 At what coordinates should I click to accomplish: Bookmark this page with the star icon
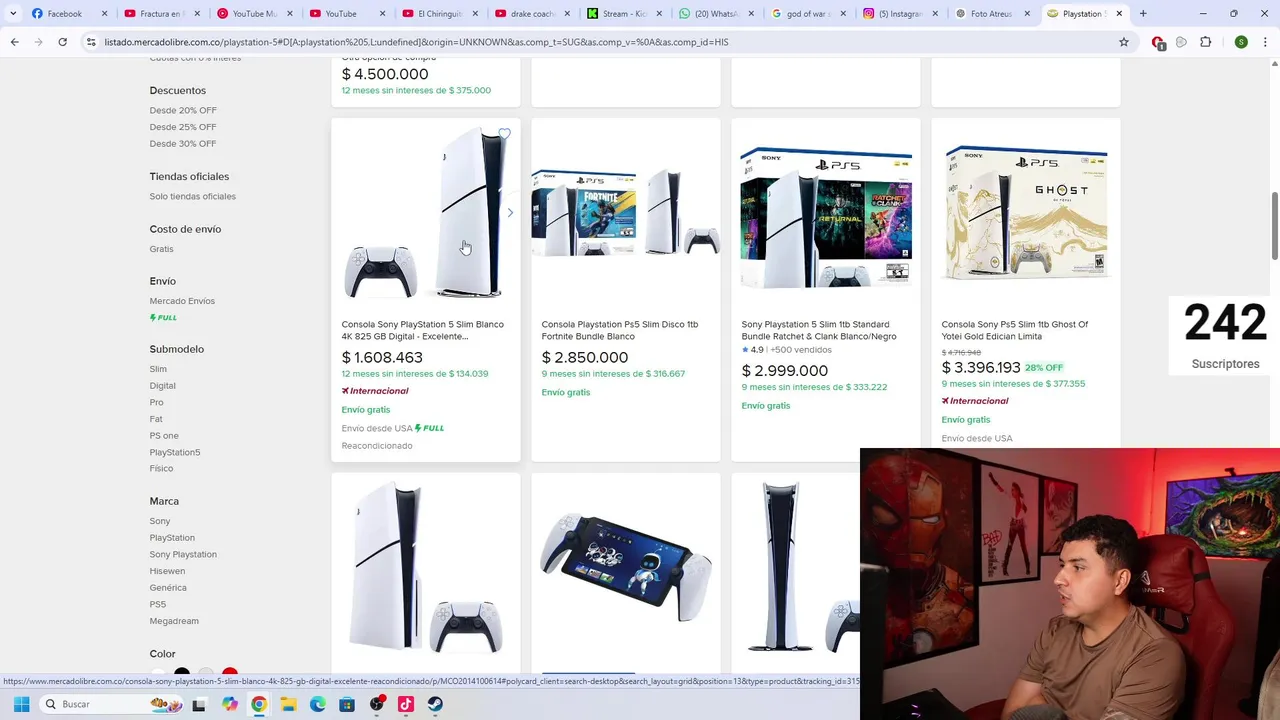tap(1124, 42)
